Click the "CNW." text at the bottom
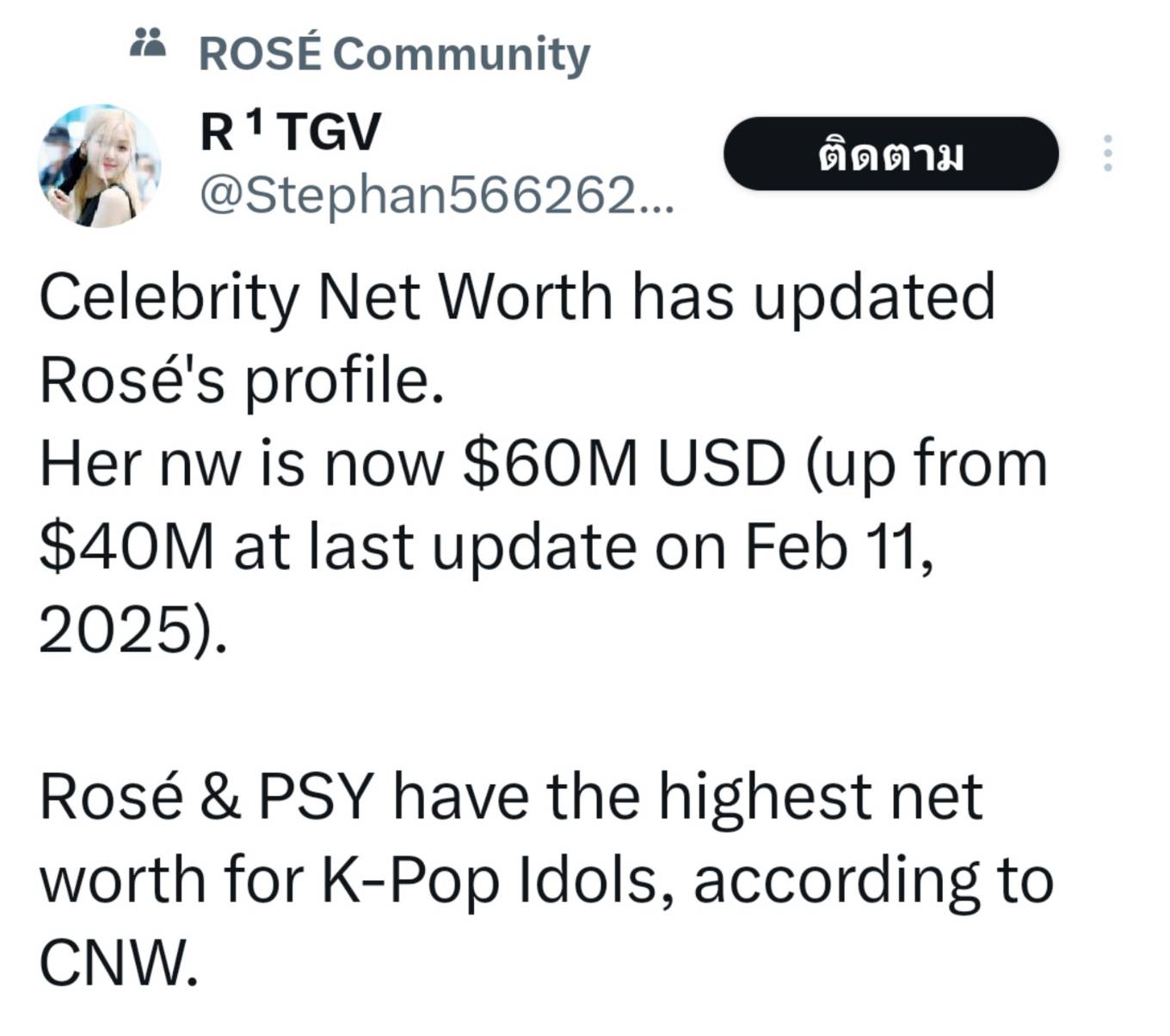This screenshot has height=1036, width=1170. pyautogui.click(x=119, y=962)
